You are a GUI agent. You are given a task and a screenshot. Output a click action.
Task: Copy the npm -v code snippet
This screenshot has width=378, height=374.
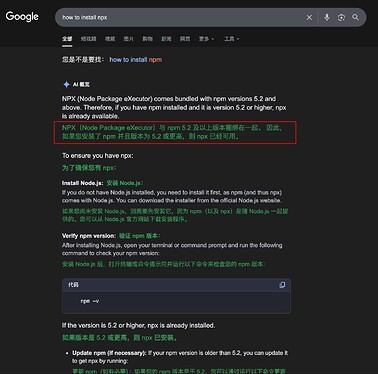point(282,285)
